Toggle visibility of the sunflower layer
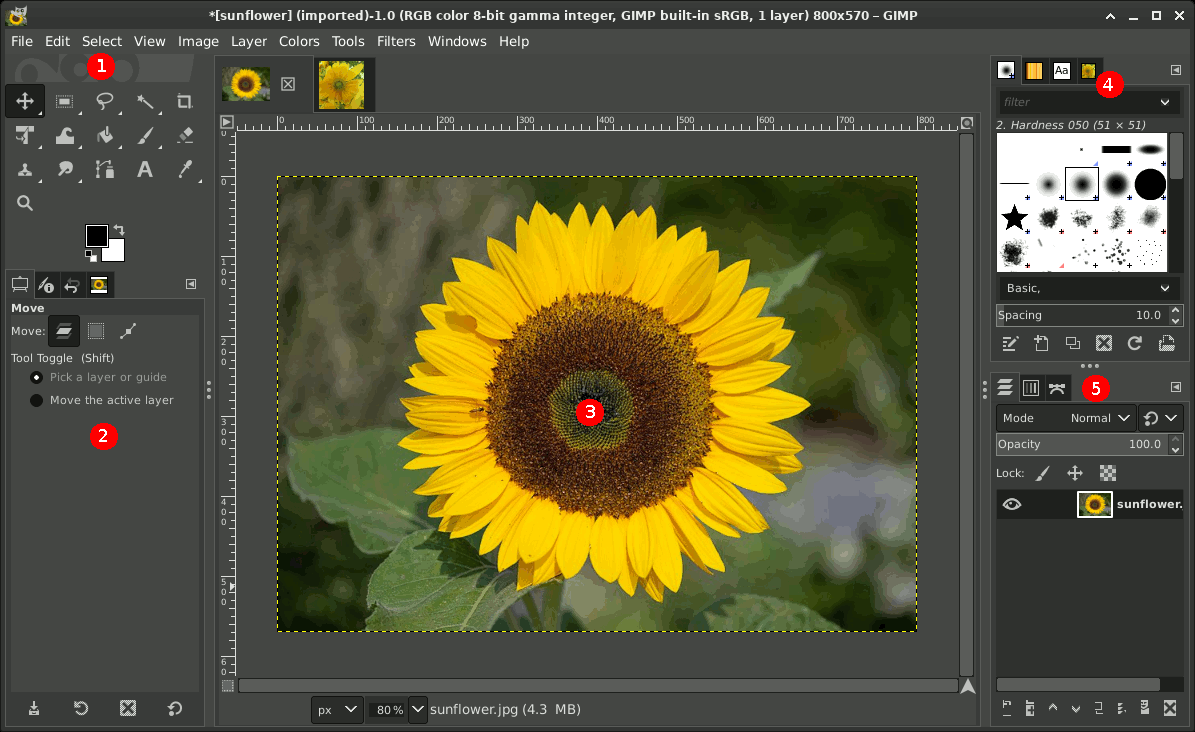This screenshot has height=732, width=1195. point(1012,504)
